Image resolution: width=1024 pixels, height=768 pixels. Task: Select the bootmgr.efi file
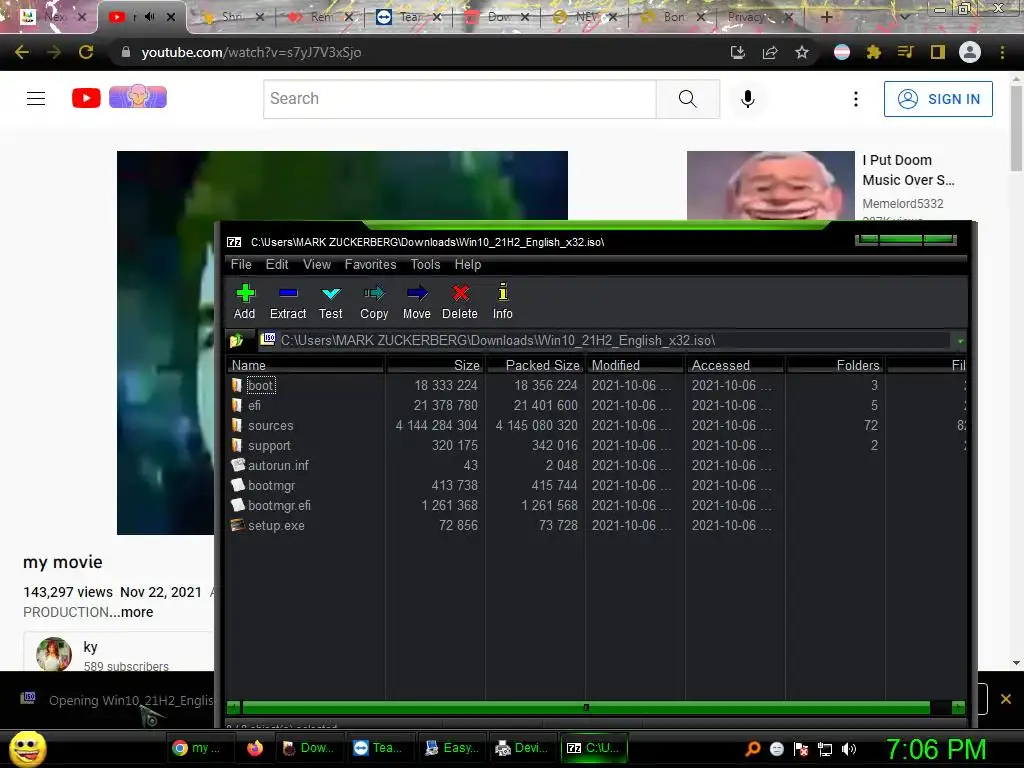(279, 505)
